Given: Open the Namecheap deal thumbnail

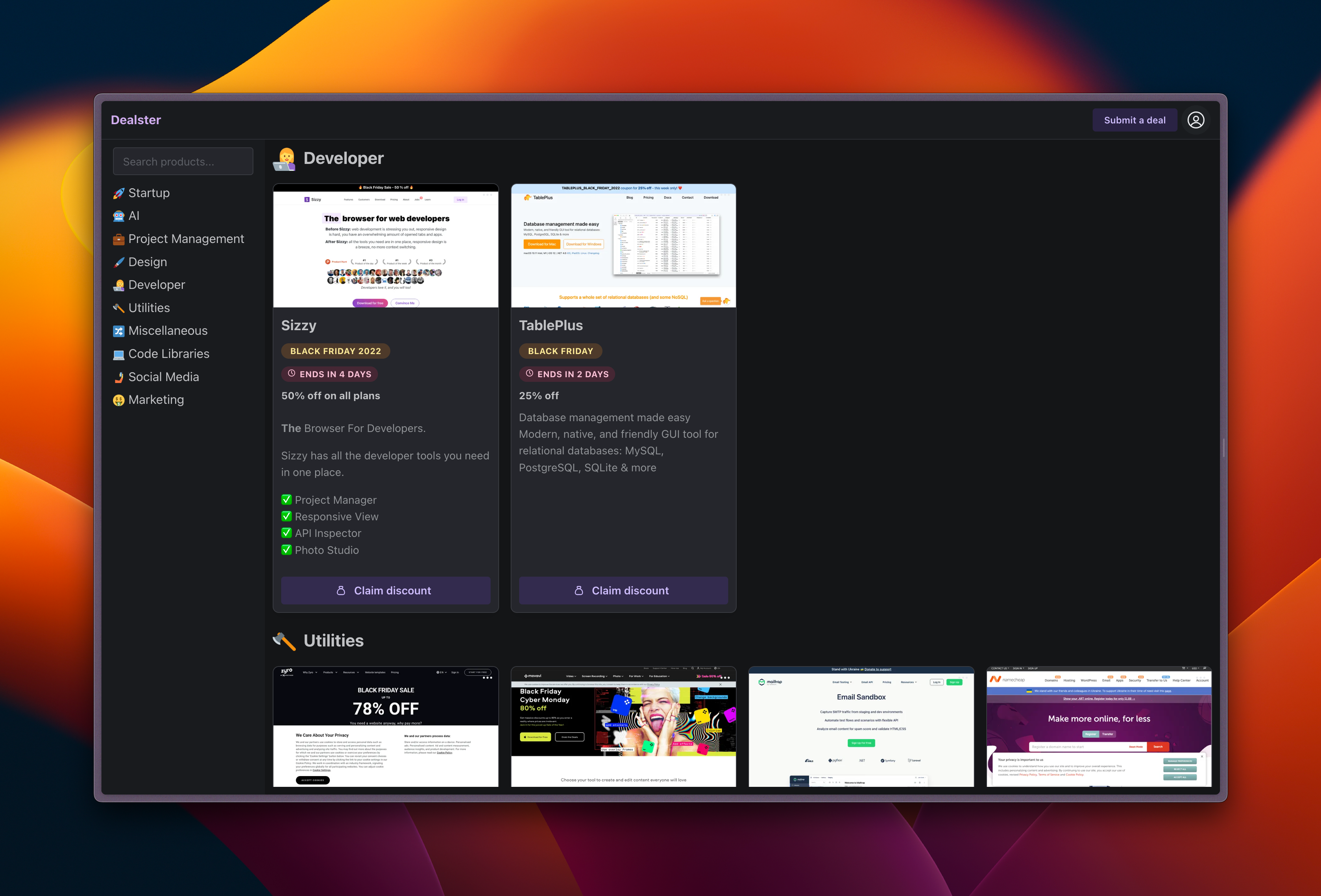Looking at the screenshot, I should tap(1099, 727).
